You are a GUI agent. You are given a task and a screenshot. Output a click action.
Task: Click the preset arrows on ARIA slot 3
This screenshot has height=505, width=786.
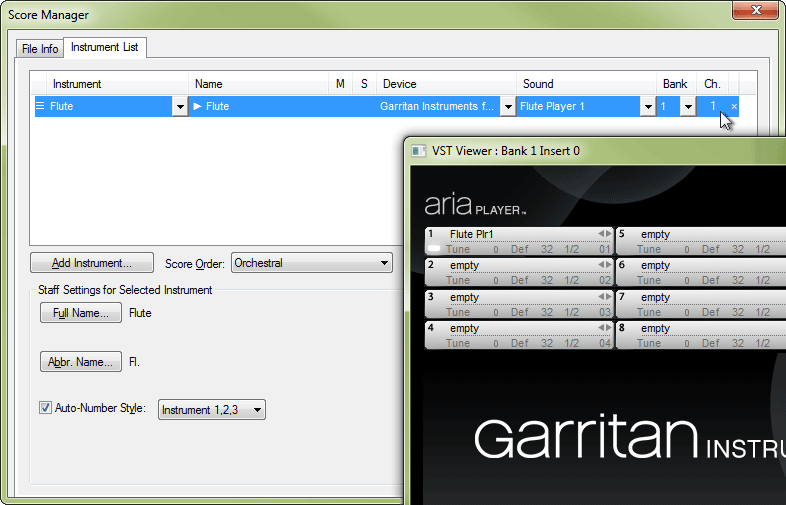click(x=604, y=297)
